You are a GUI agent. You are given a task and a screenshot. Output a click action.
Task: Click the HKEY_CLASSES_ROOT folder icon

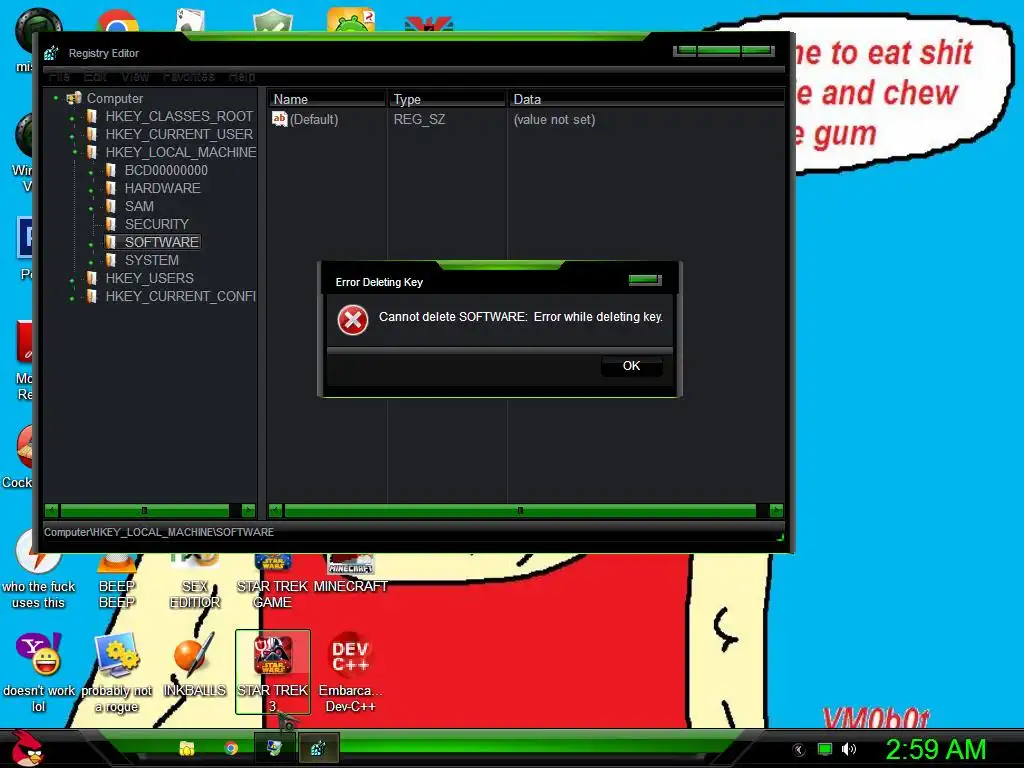coord(92,116)
